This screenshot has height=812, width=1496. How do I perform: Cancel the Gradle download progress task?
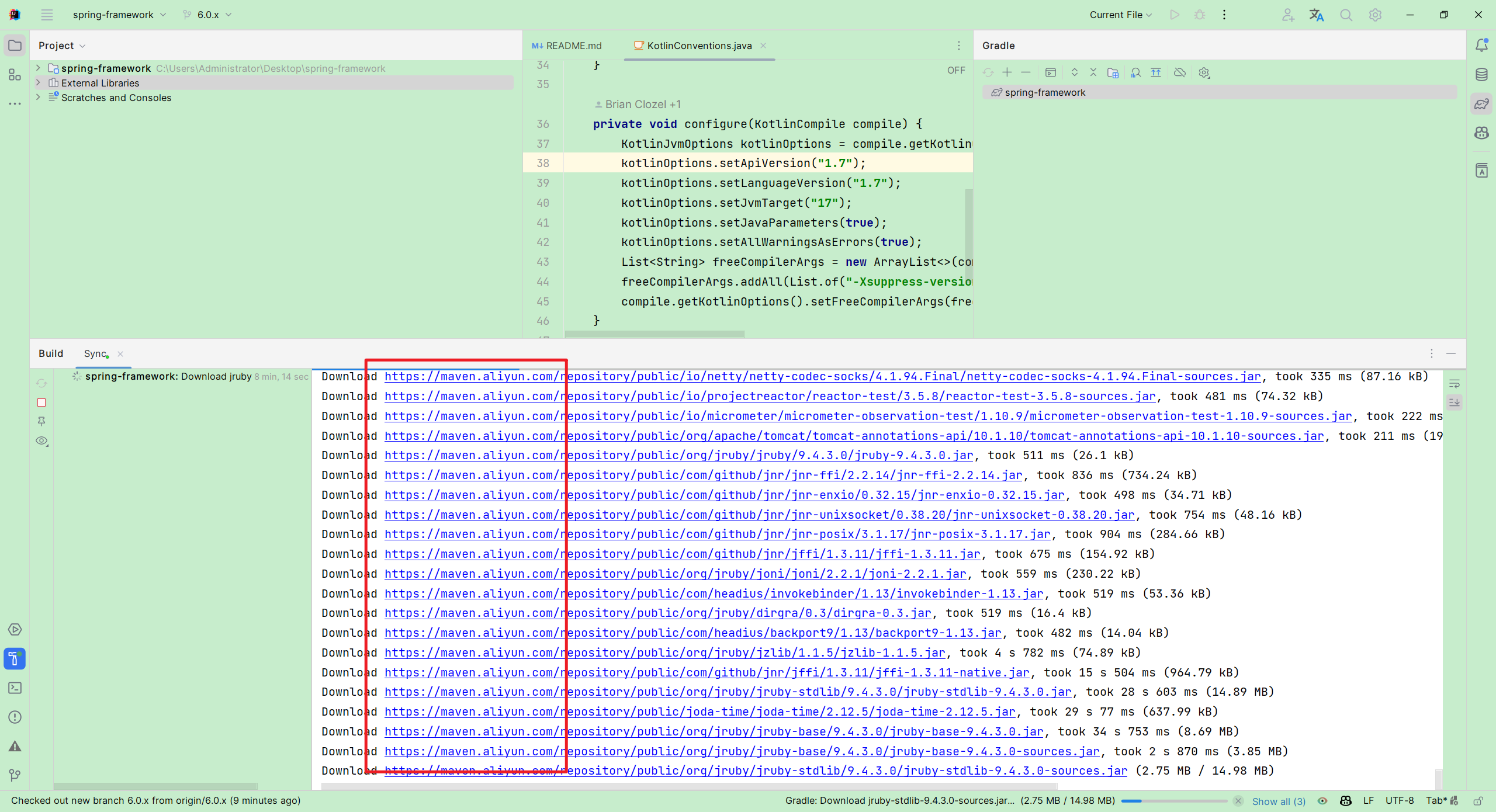[1238, 801]
